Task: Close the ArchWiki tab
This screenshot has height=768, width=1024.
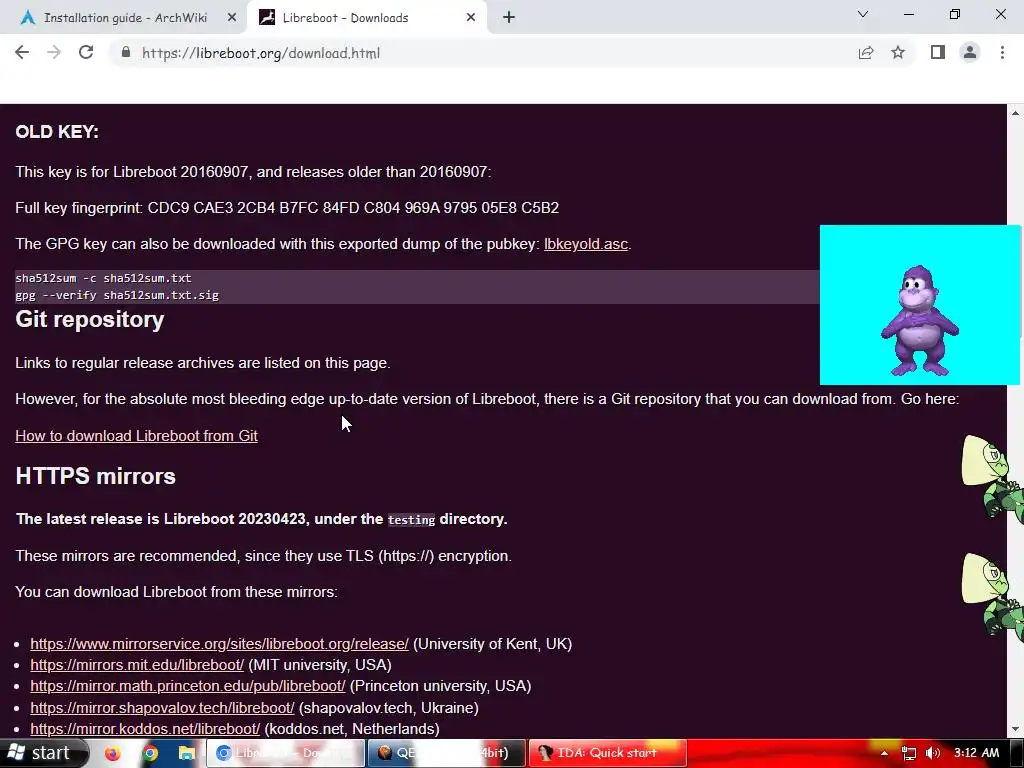Action: click(232, 18)
